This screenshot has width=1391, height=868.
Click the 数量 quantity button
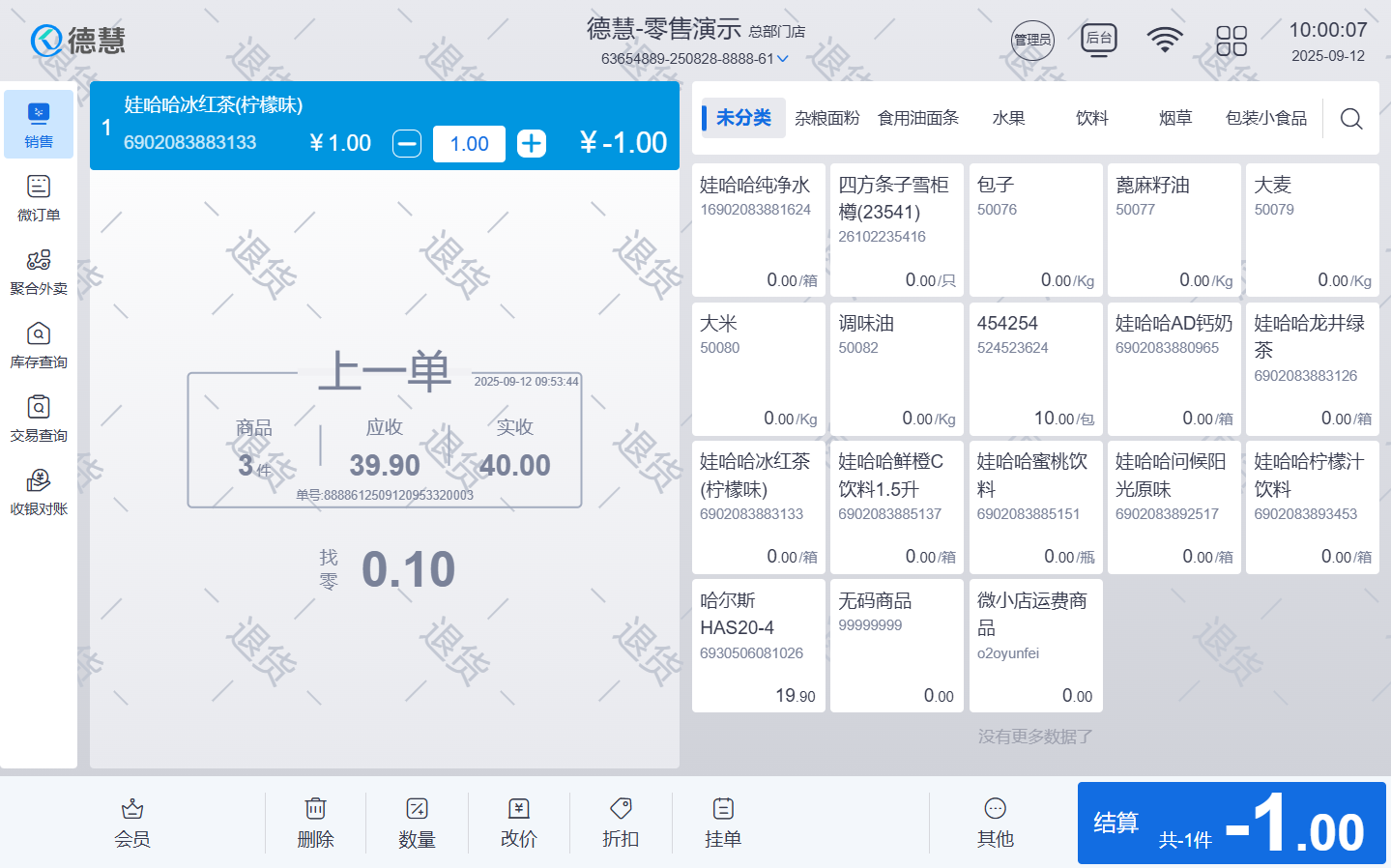point(417,824)
